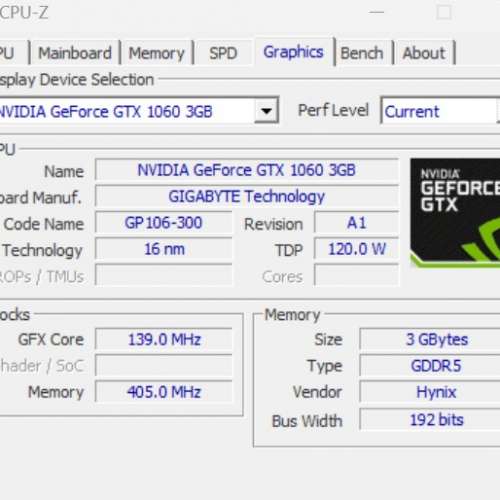Select the A1 revision value
Screen dimensions: 500x500
[x=356, y=223]
